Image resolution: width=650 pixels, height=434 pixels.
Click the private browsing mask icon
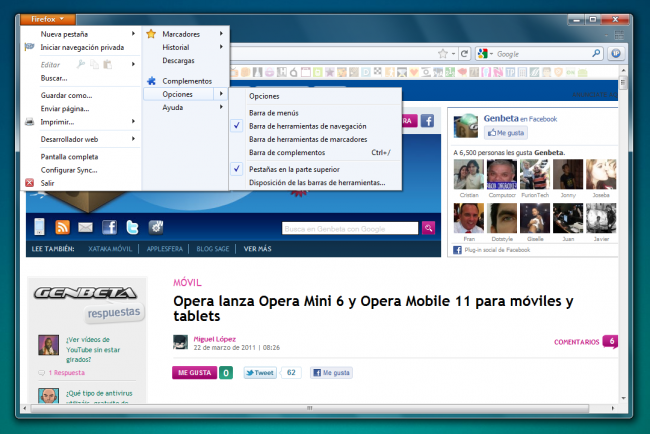pyautogui.click(x=29, y=47)
